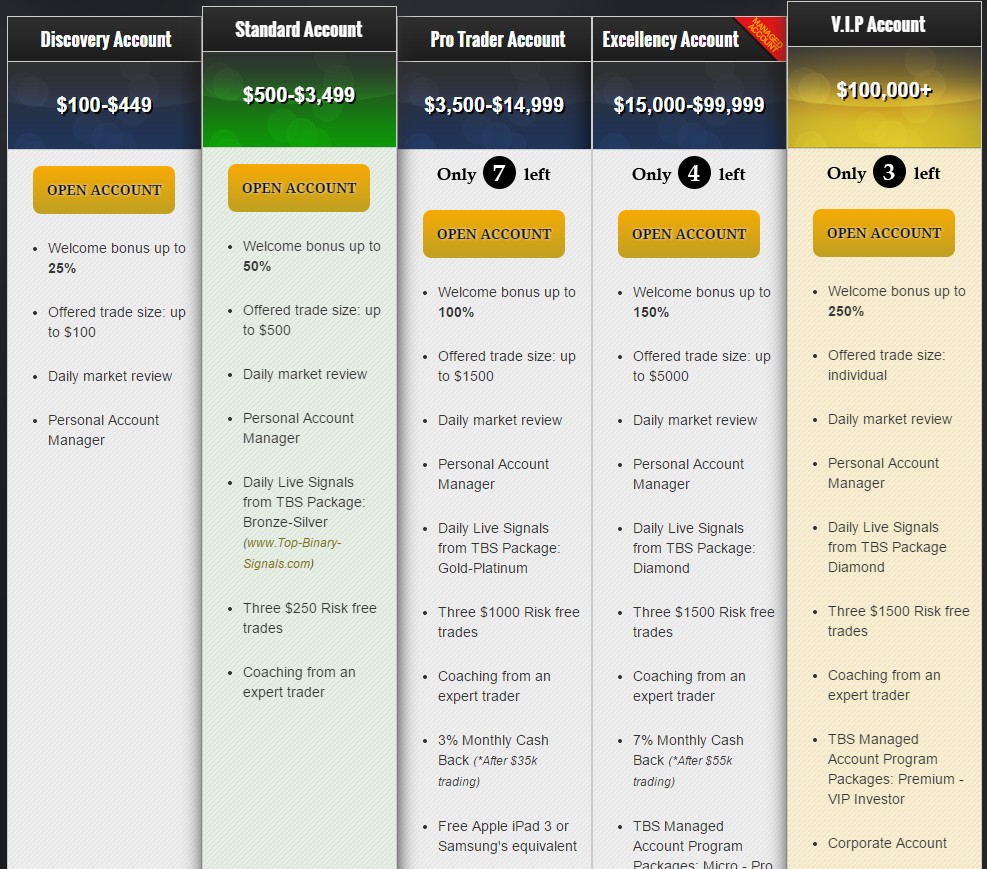Click Open Account for Excellency Account

[x=689, y=234]
